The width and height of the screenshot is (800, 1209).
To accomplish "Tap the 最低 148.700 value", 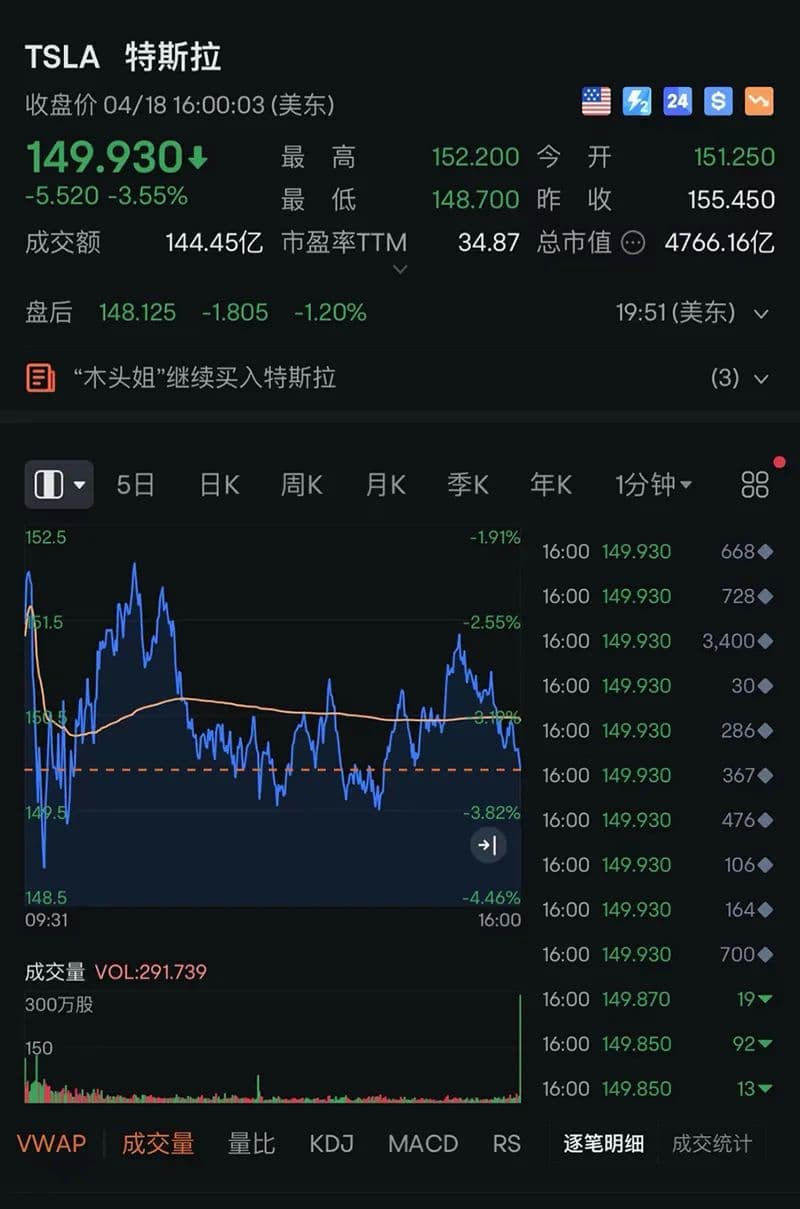I will 475,200.
